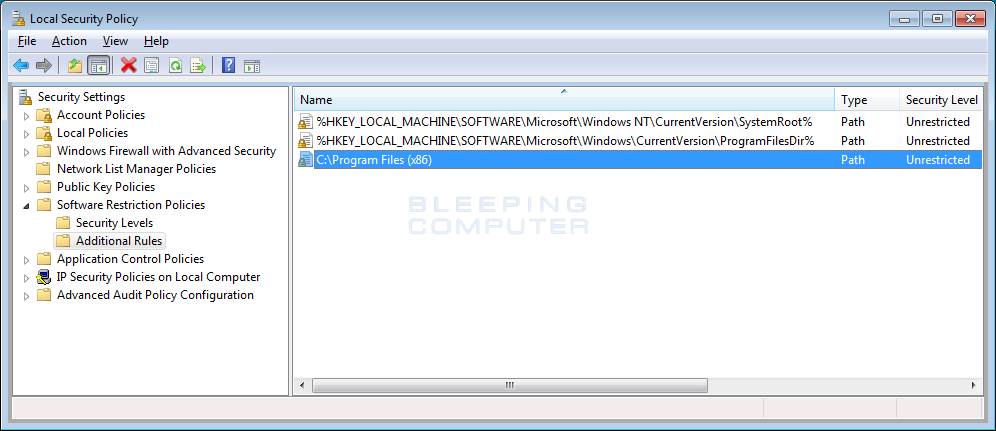Expand the Public Key Policies node
This screenshot has width=996, height=431.
26,187
